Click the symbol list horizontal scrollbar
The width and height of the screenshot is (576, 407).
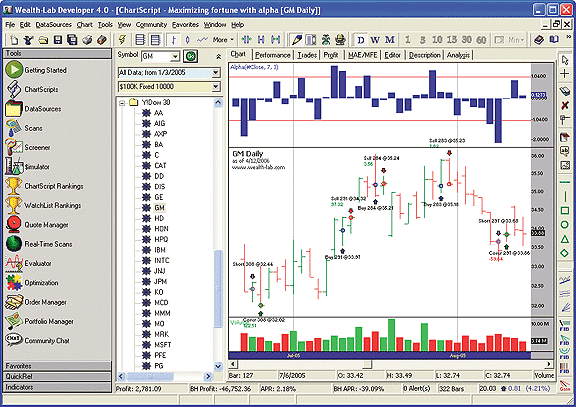(150, 376)
